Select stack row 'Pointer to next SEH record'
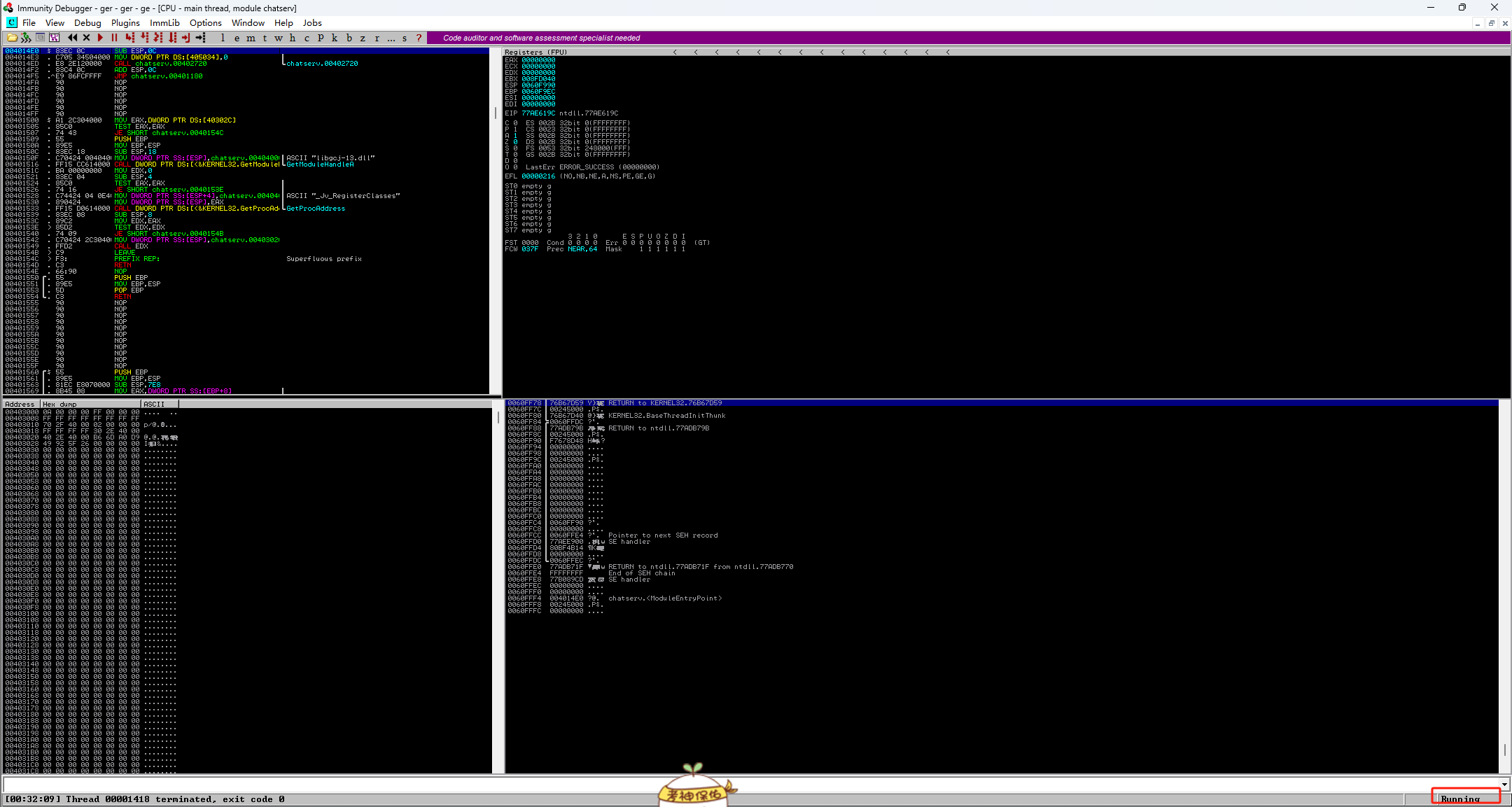Screen dimensions: 1512x807 tap(663, 535)
